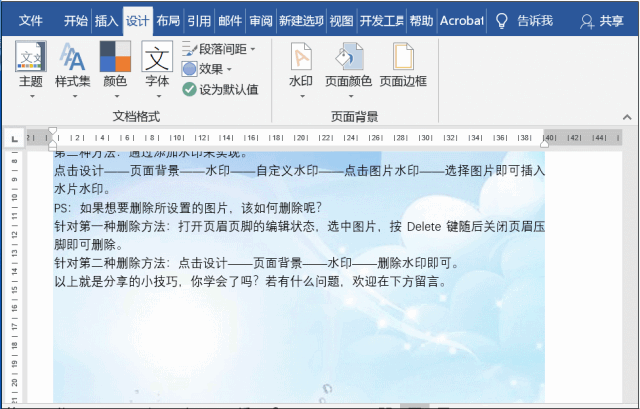Open the 页面边框 page borders dialog
640x409 pixels.
pyautogui.click(x=403, y=68)
